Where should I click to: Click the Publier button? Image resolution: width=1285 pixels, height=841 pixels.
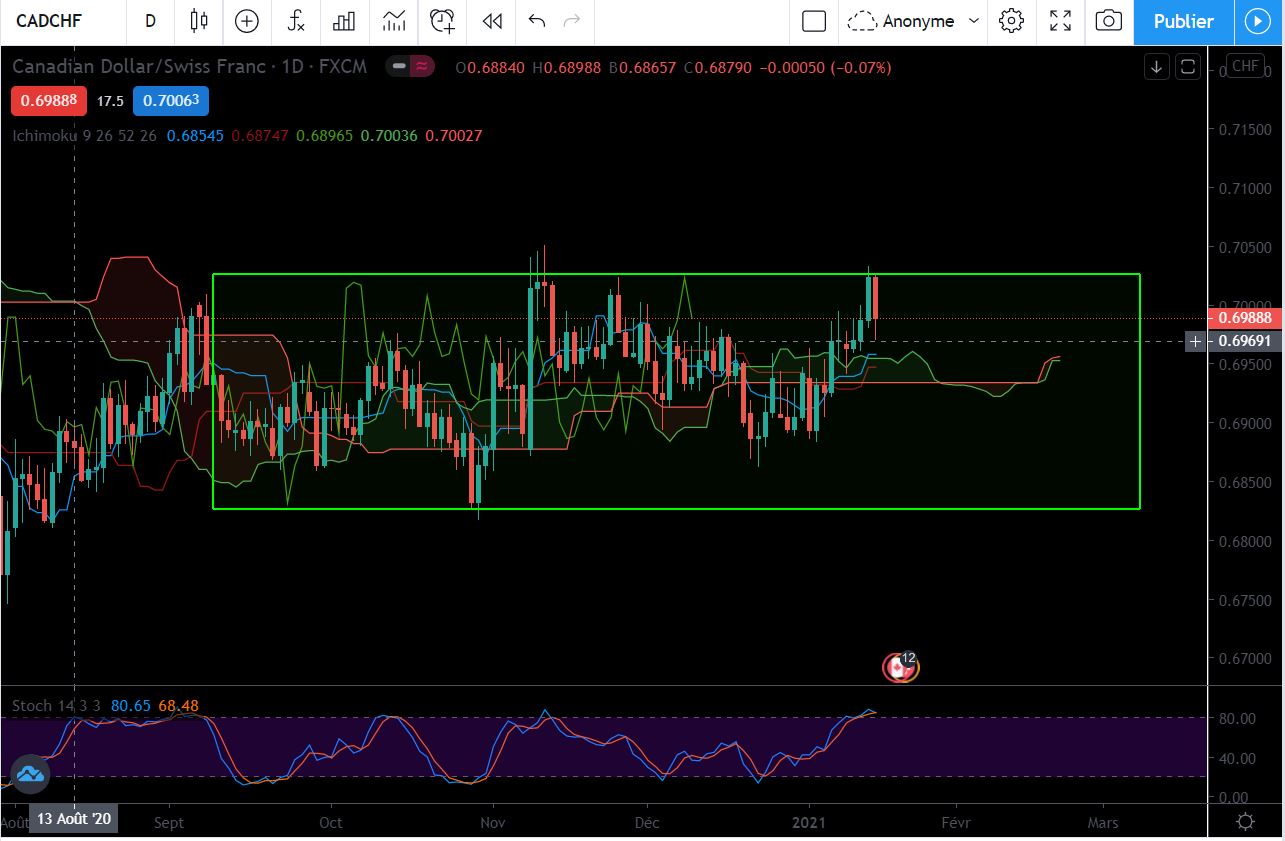tap(1183, 21)
